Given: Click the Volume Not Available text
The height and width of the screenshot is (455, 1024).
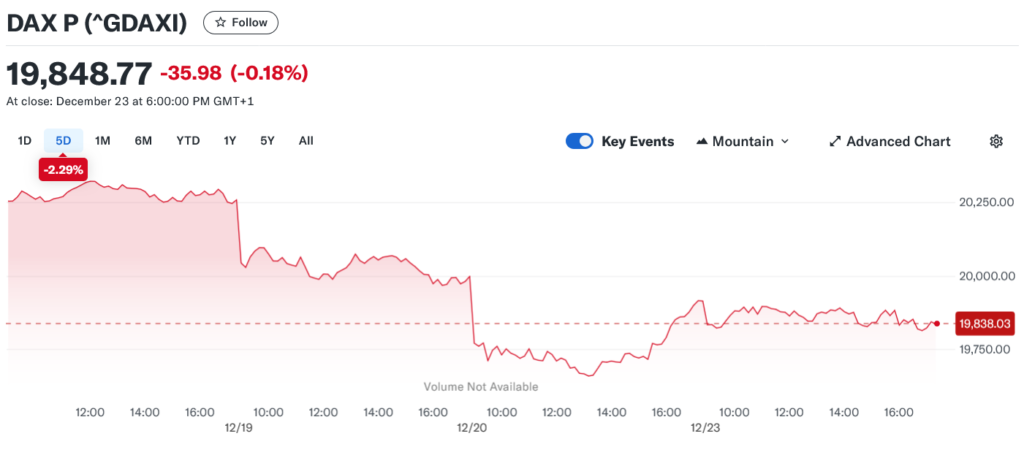Looking at the screenshot, I should pos(481,386).
